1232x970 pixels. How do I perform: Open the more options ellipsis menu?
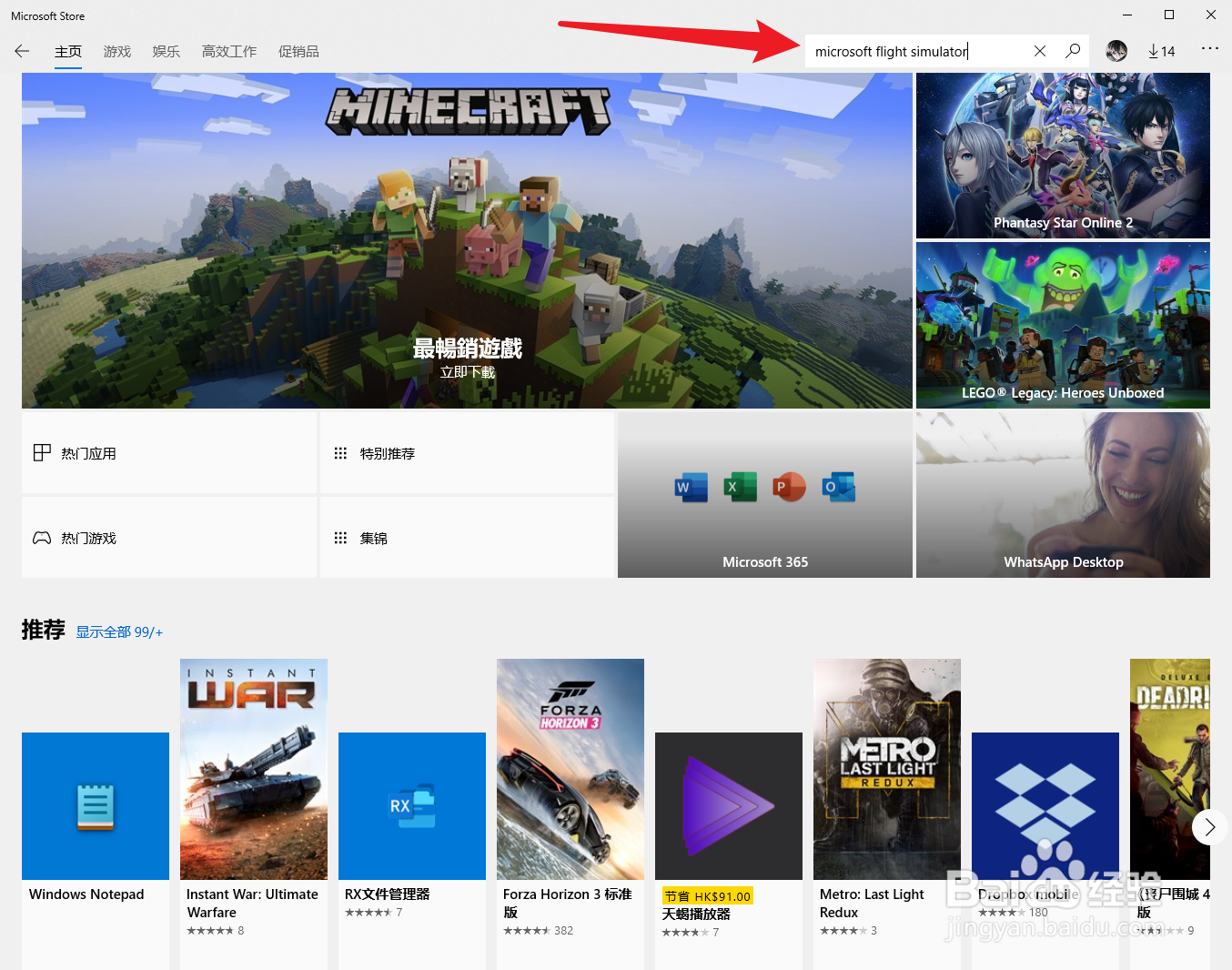[1209, 49]
